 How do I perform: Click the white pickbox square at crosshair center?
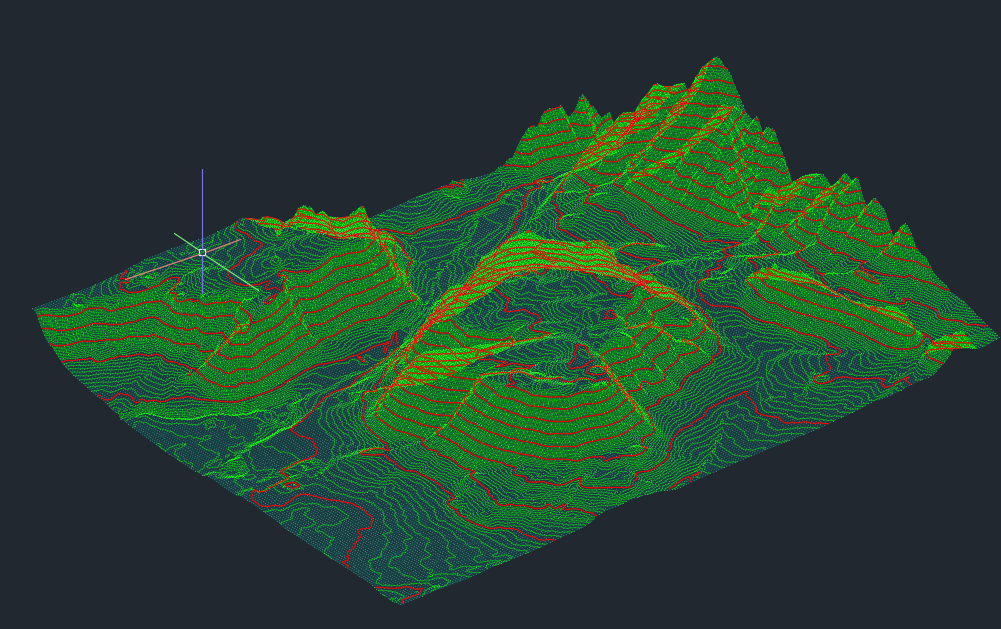[x=202, y=253]
